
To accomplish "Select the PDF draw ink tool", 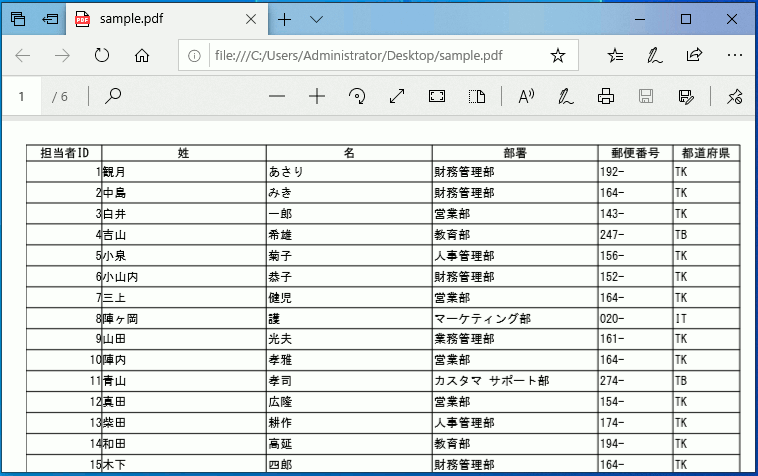I will point(566,96).
